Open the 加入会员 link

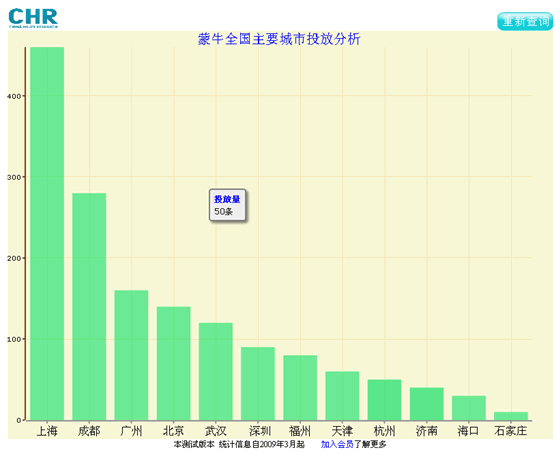337,444
